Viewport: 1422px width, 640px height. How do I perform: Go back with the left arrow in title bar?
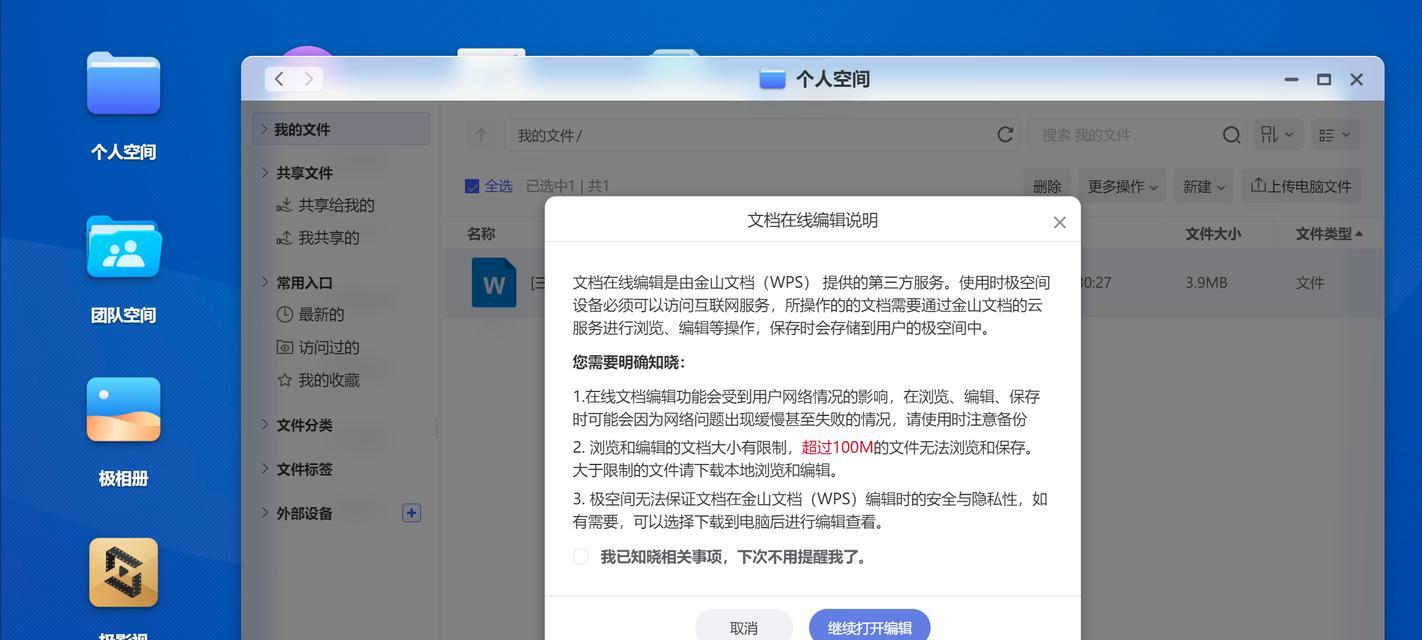279,79
